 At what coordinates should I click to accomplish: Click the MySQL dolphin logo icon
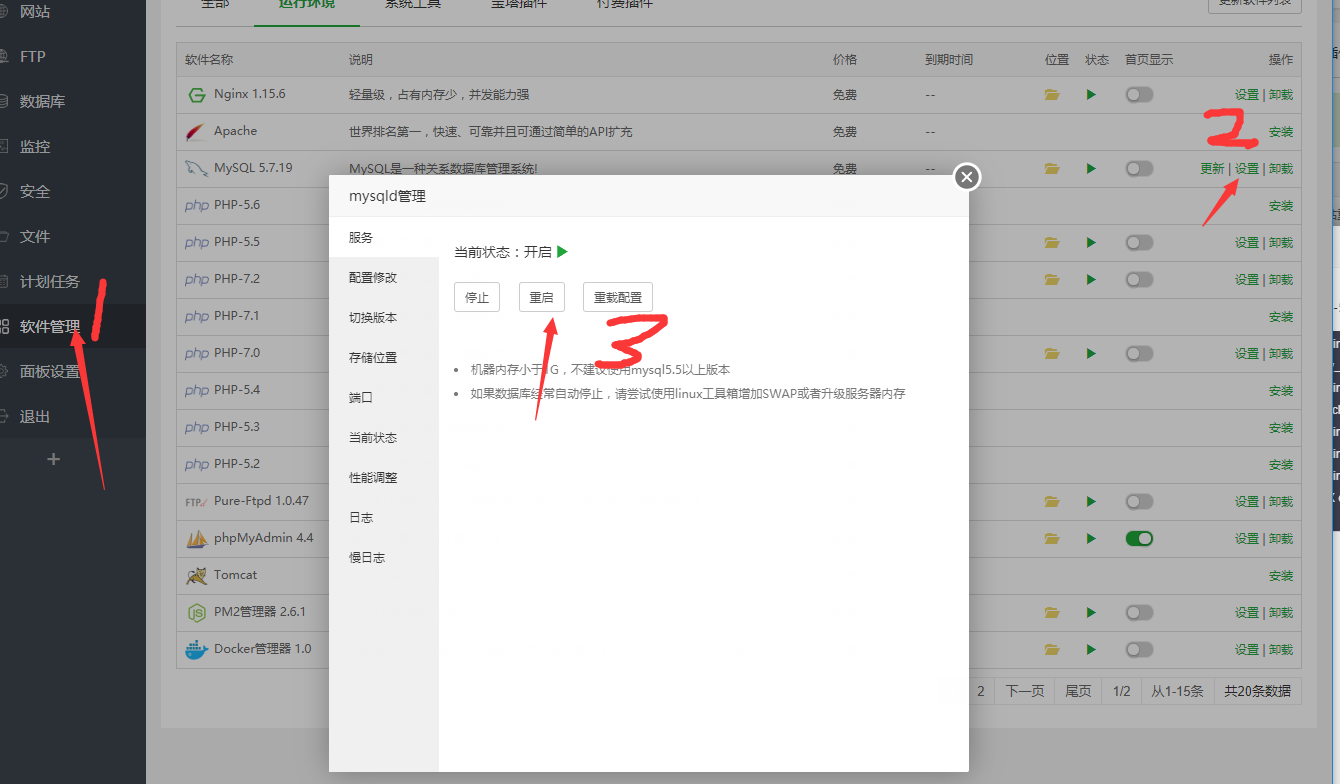pyautogui.click(x=196, y=169)
